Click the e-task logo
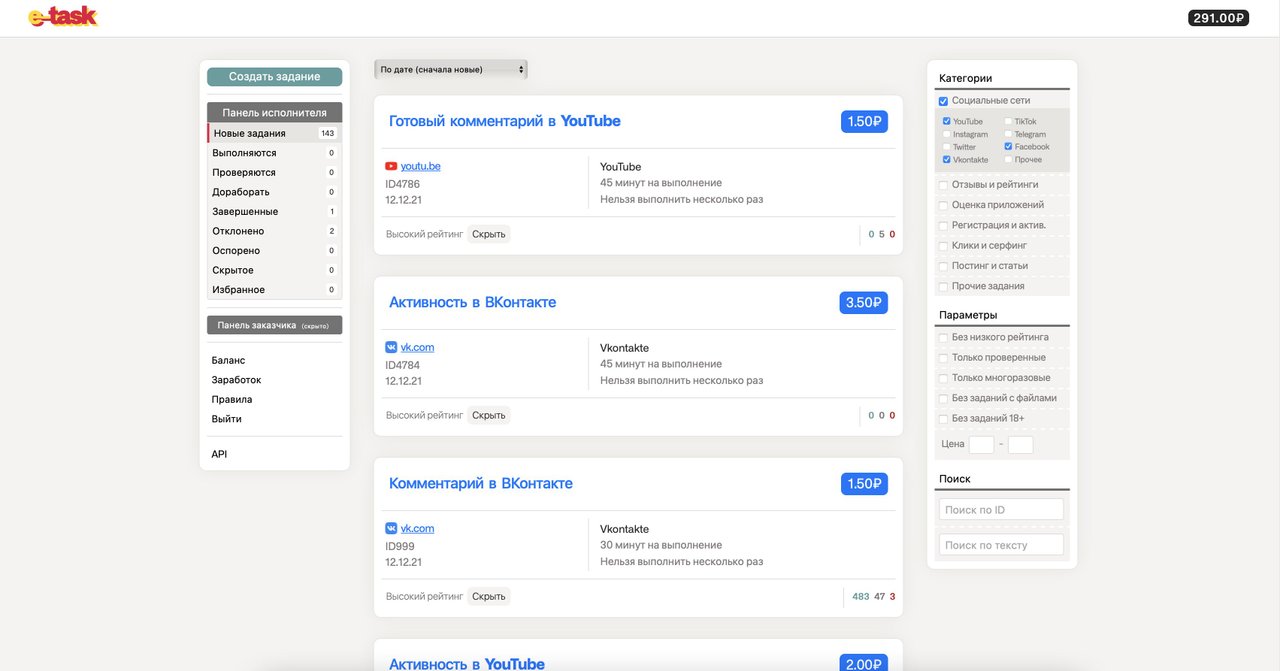This screenshot has height=671, width=1280. [63, 17]
